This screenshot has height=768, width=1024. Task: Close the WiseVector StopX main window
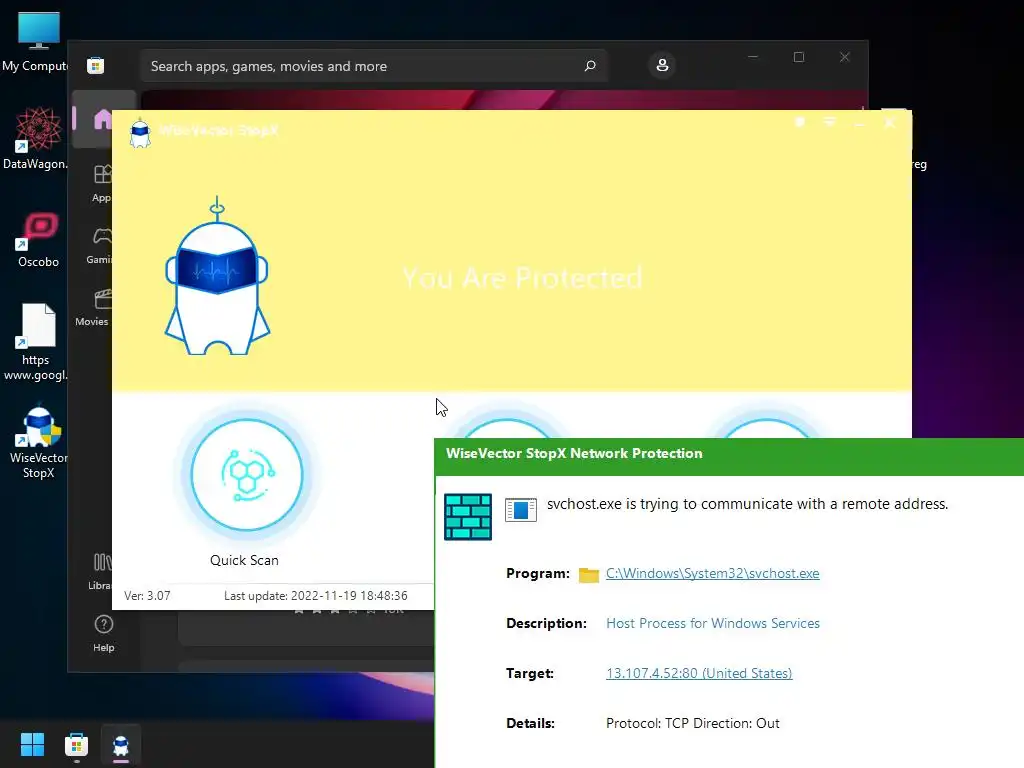coord(889,123)
